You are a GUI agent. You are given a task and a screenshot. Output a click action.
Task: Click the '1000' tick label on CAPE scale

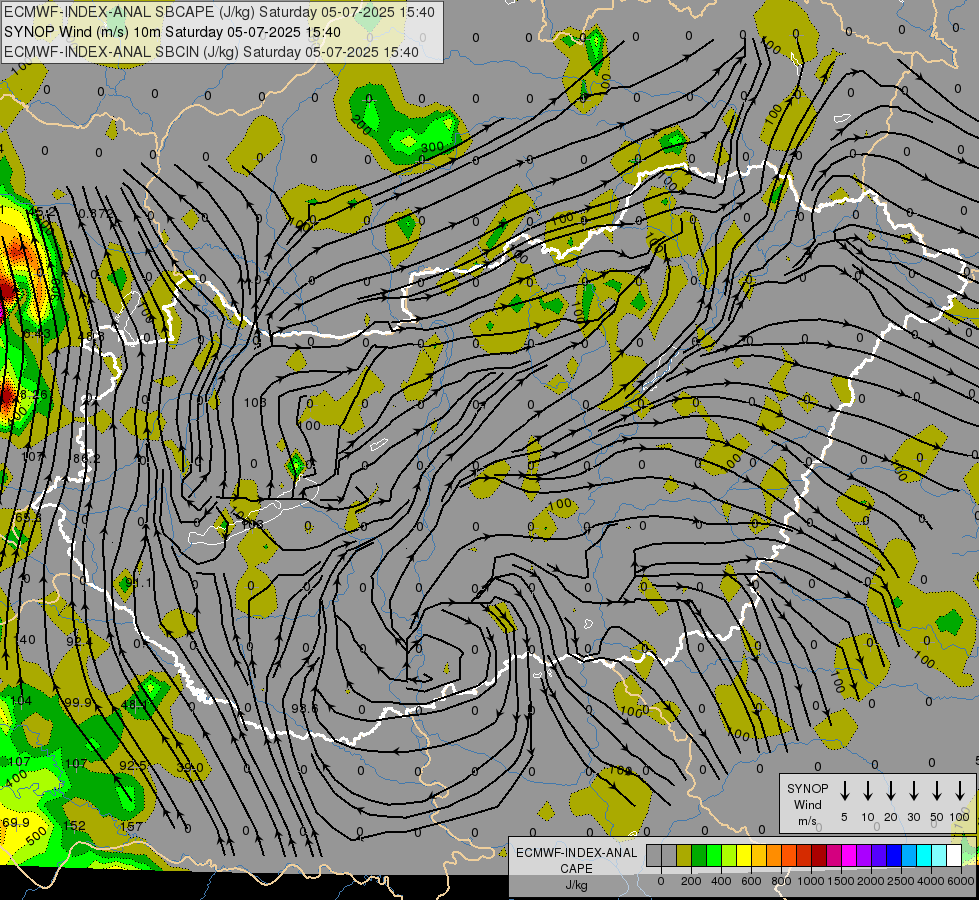pos(811,882)
